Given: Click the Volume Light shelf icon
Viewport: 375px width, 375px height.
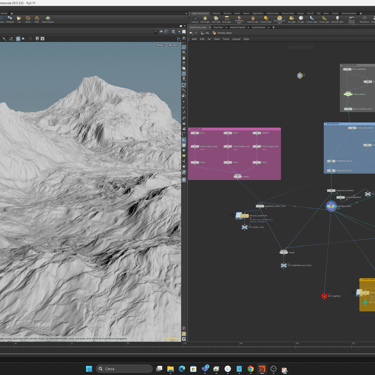Looking at the screenshot, I should (253, 19).
